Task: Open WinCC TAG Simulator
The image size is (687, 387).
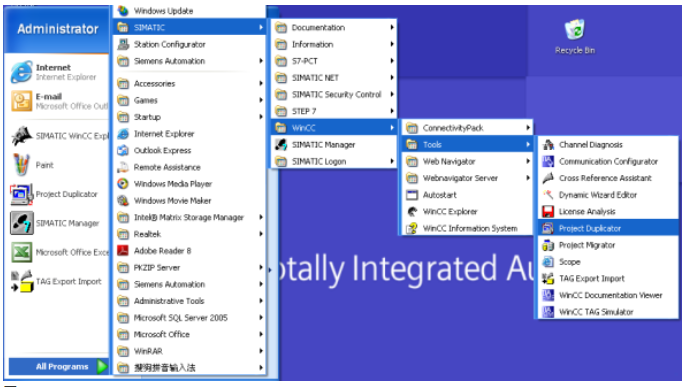Action: tap(608, 312)
